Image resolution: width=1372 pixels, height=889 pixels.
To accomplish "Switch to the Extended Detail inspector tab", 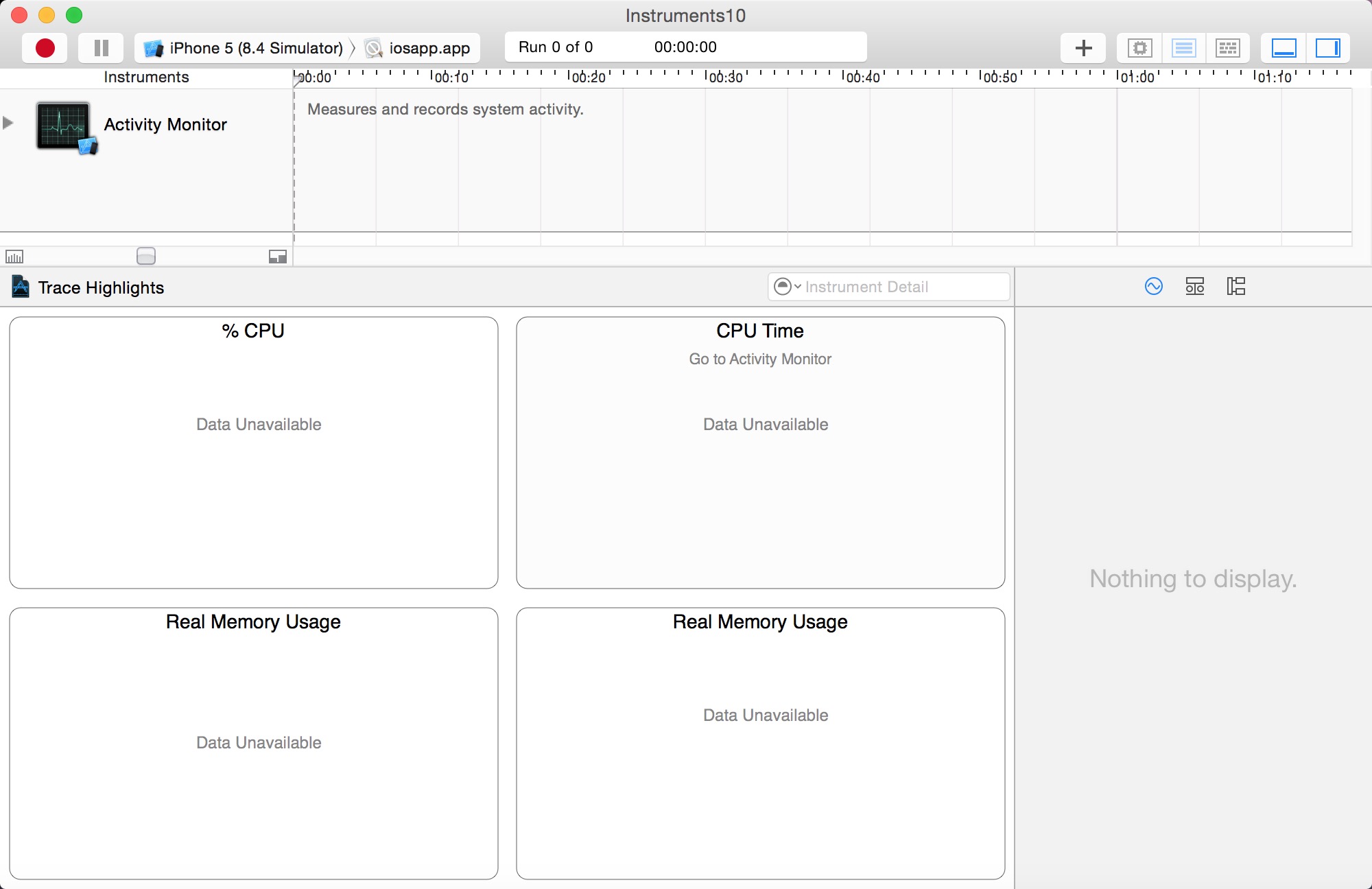I will pyautogui.click(x=1236, y=286).
